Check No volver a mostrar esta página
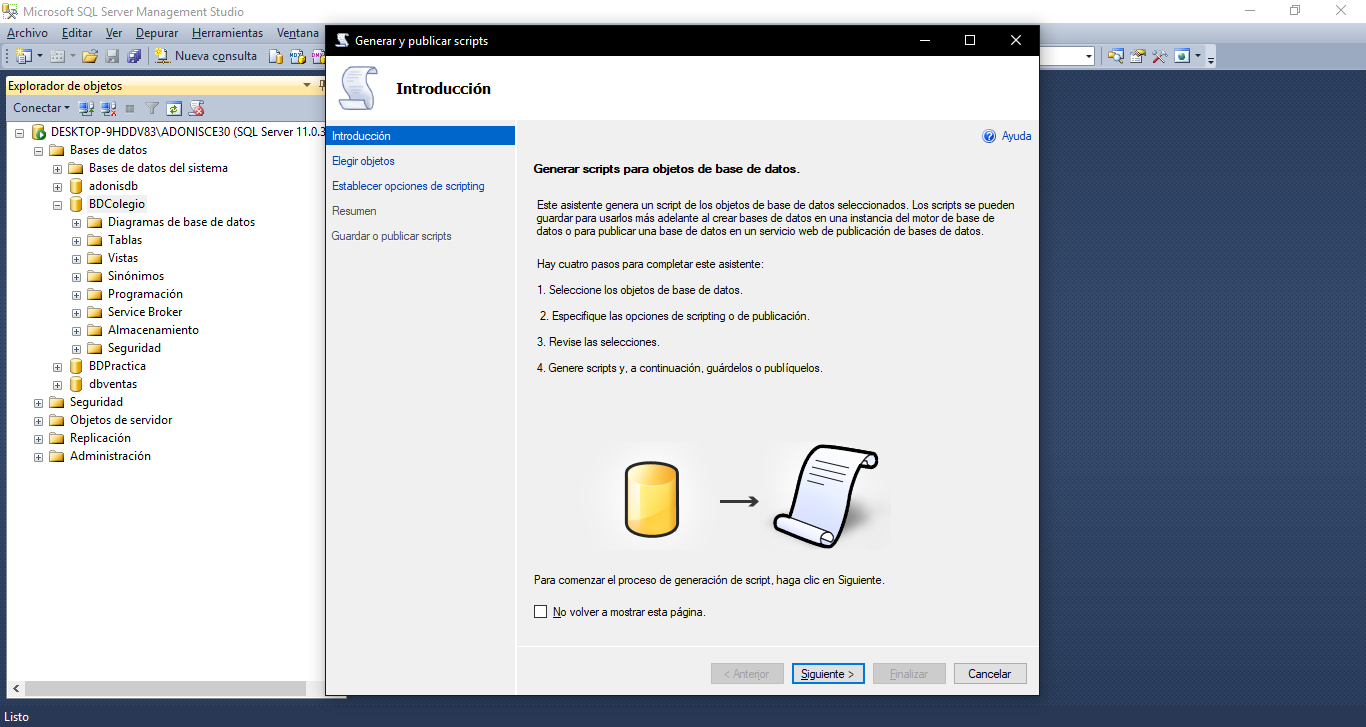Viewport: 1366px width, 727px height. click(x=541, y=611)
